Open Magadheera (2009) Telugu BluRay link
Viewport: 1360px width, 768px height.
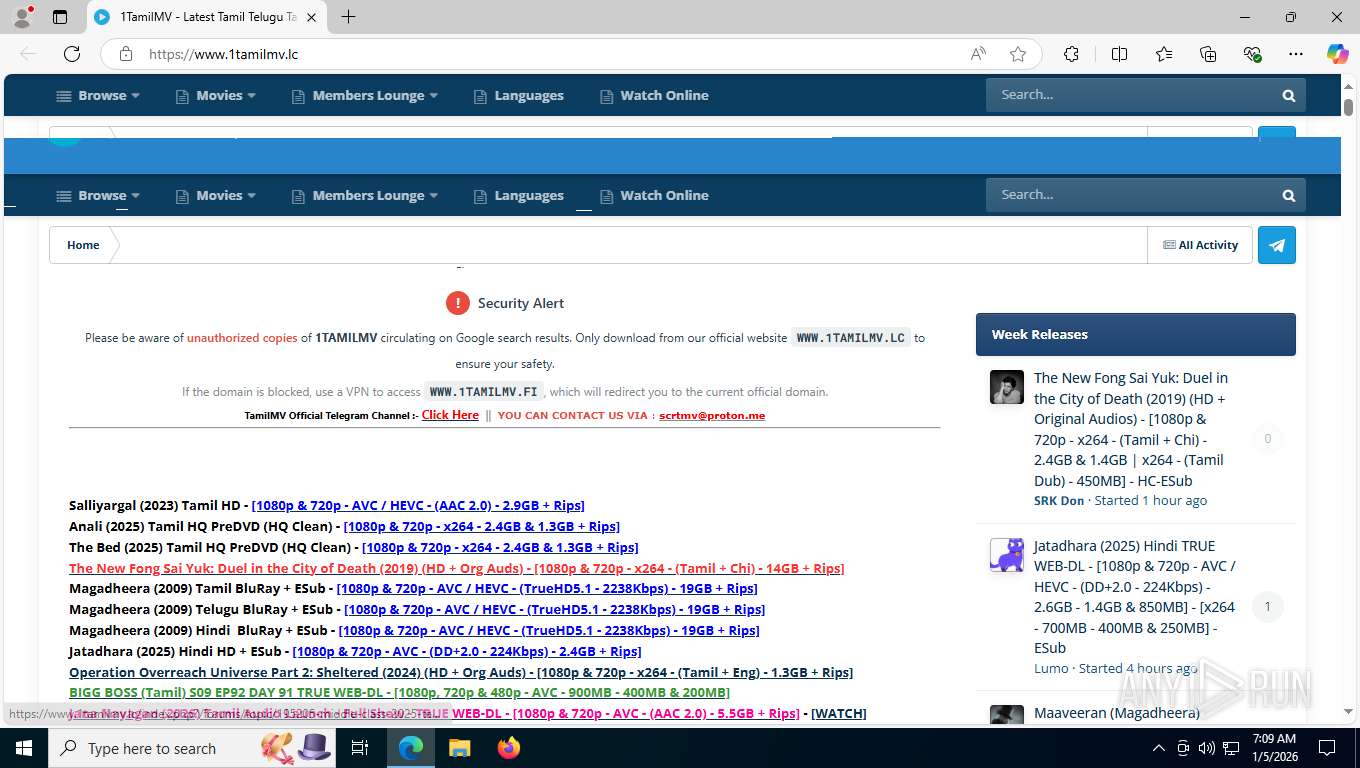554,609
